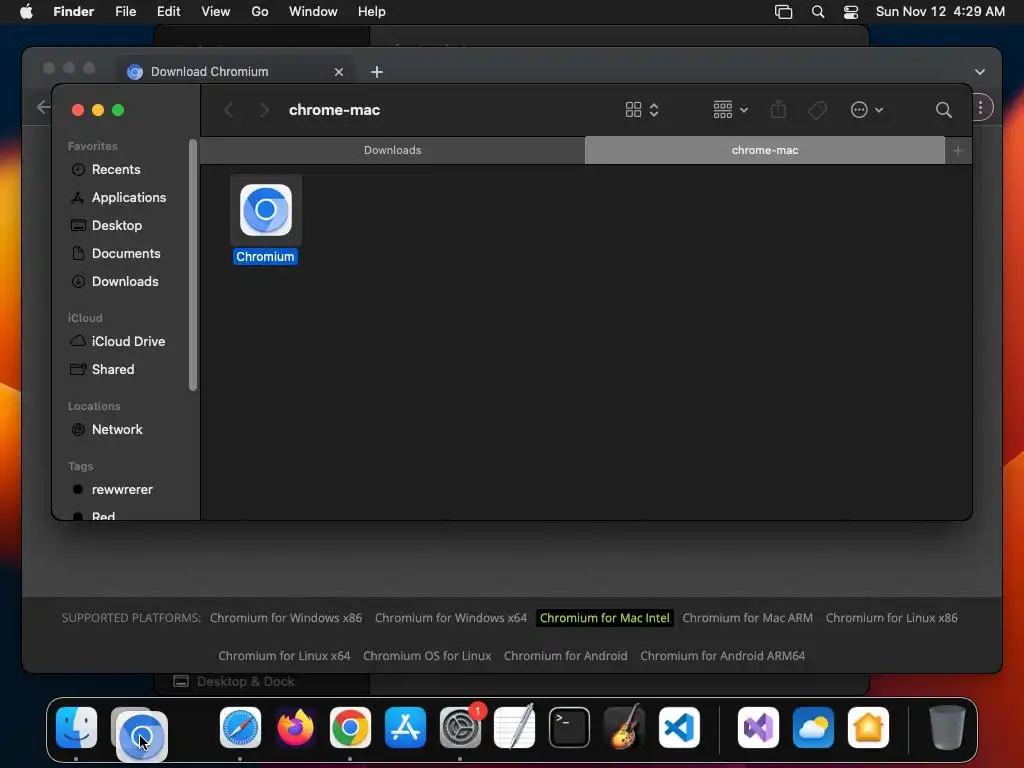Launch Safari from the Dock
The width and height of the screenshot is (1024, 768).
point(240,728)
